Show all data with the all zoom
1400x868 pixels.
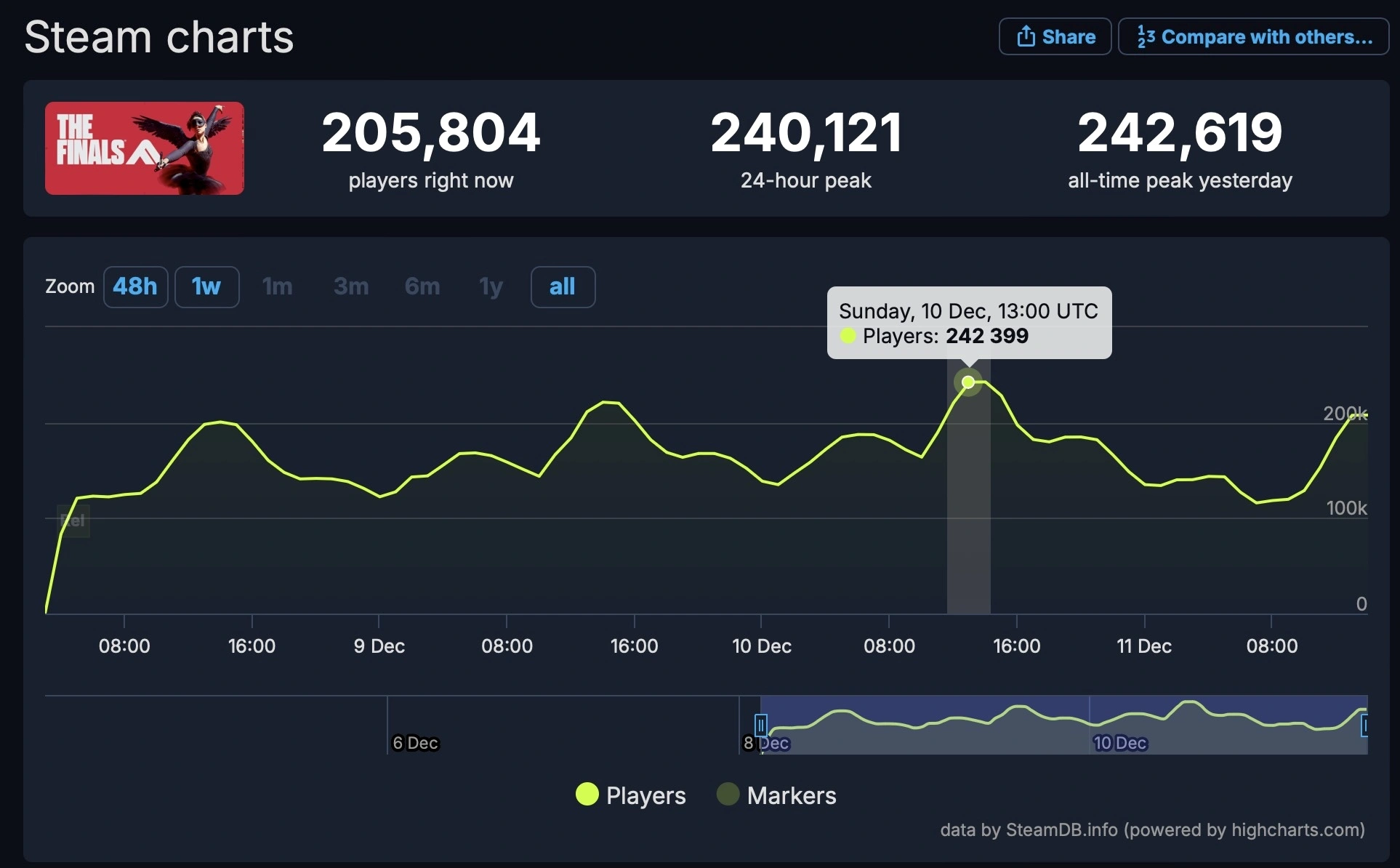563,286
